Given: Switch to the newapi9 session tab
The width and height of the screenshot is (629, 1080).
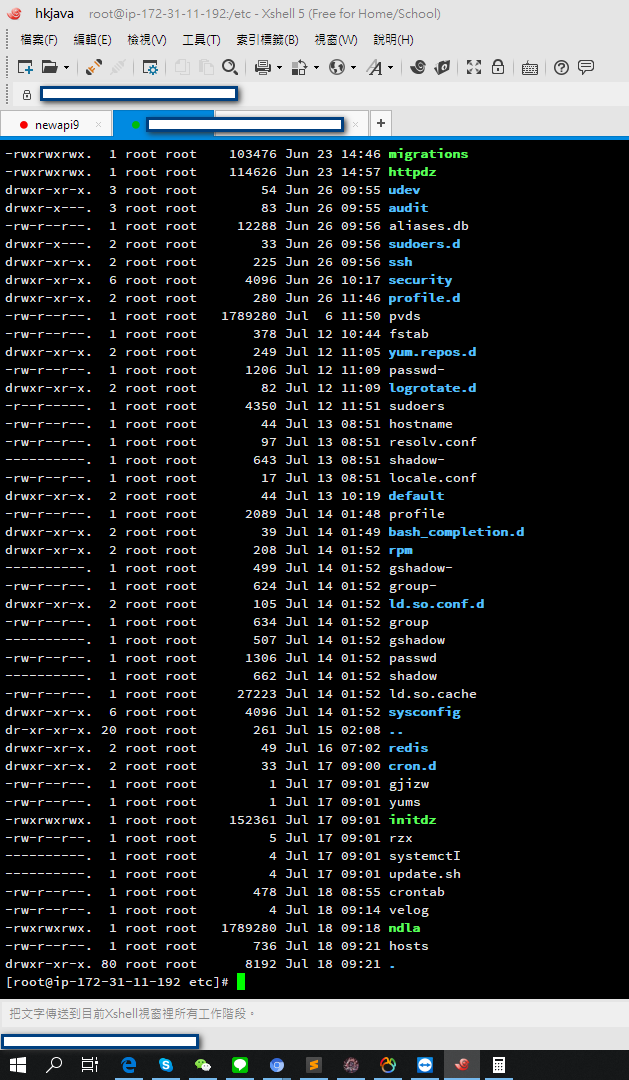Looking at the screenshot, I should pyautogui.click(x=56, y=125).
